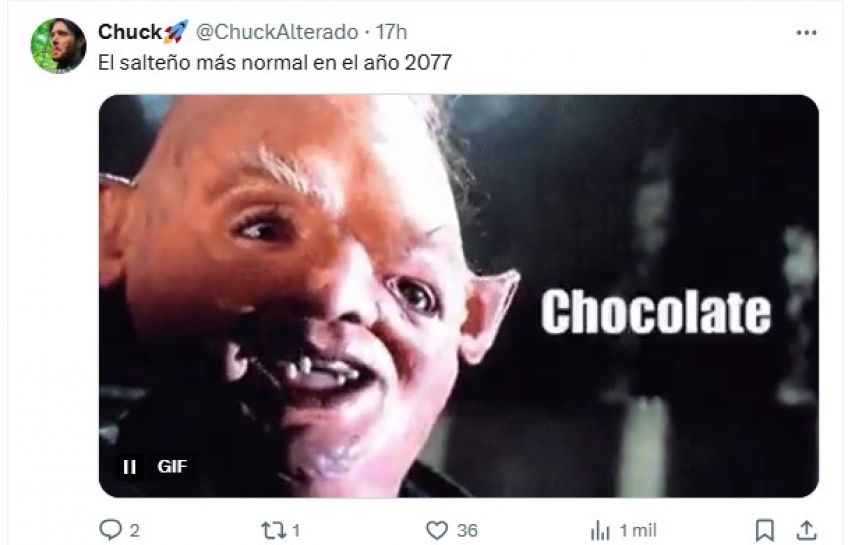Open the three-dot more options menu

coord(806,33)
